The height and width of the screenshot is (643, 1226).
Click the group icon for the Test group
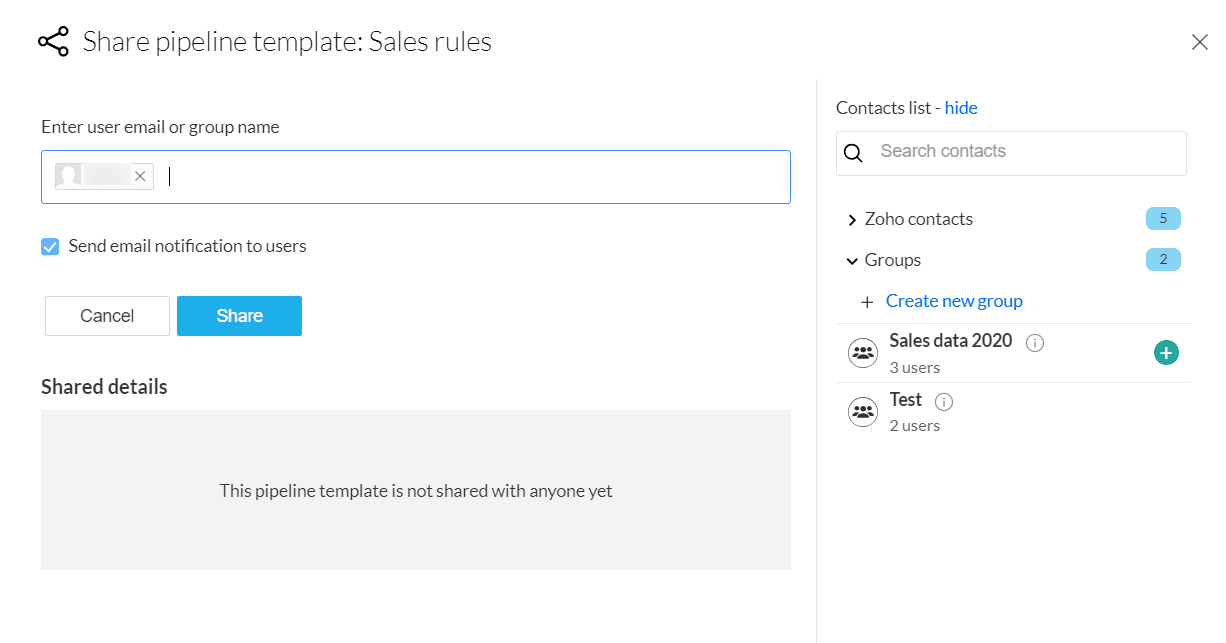pyautogui.click(x=862, y=412)
